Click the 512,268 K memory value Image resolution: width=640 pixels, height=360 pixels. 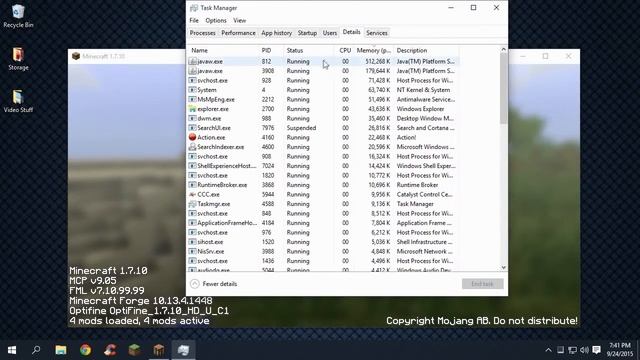click(x=378, y=61)
